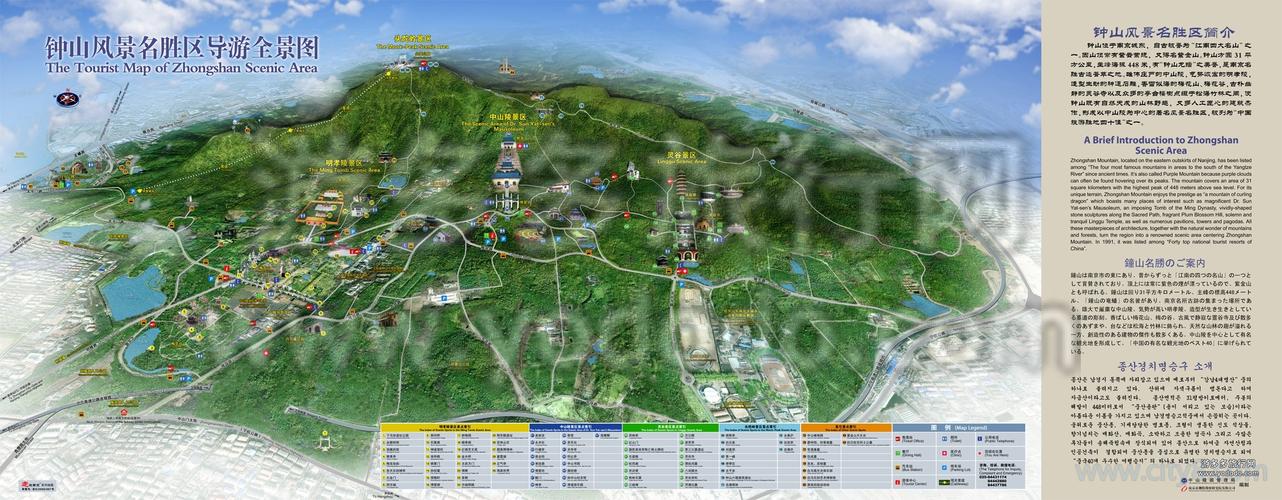Click "A Brief Introduction to Zhongshan Scenic Area" heading
1282x500 pixels.
1160,146
